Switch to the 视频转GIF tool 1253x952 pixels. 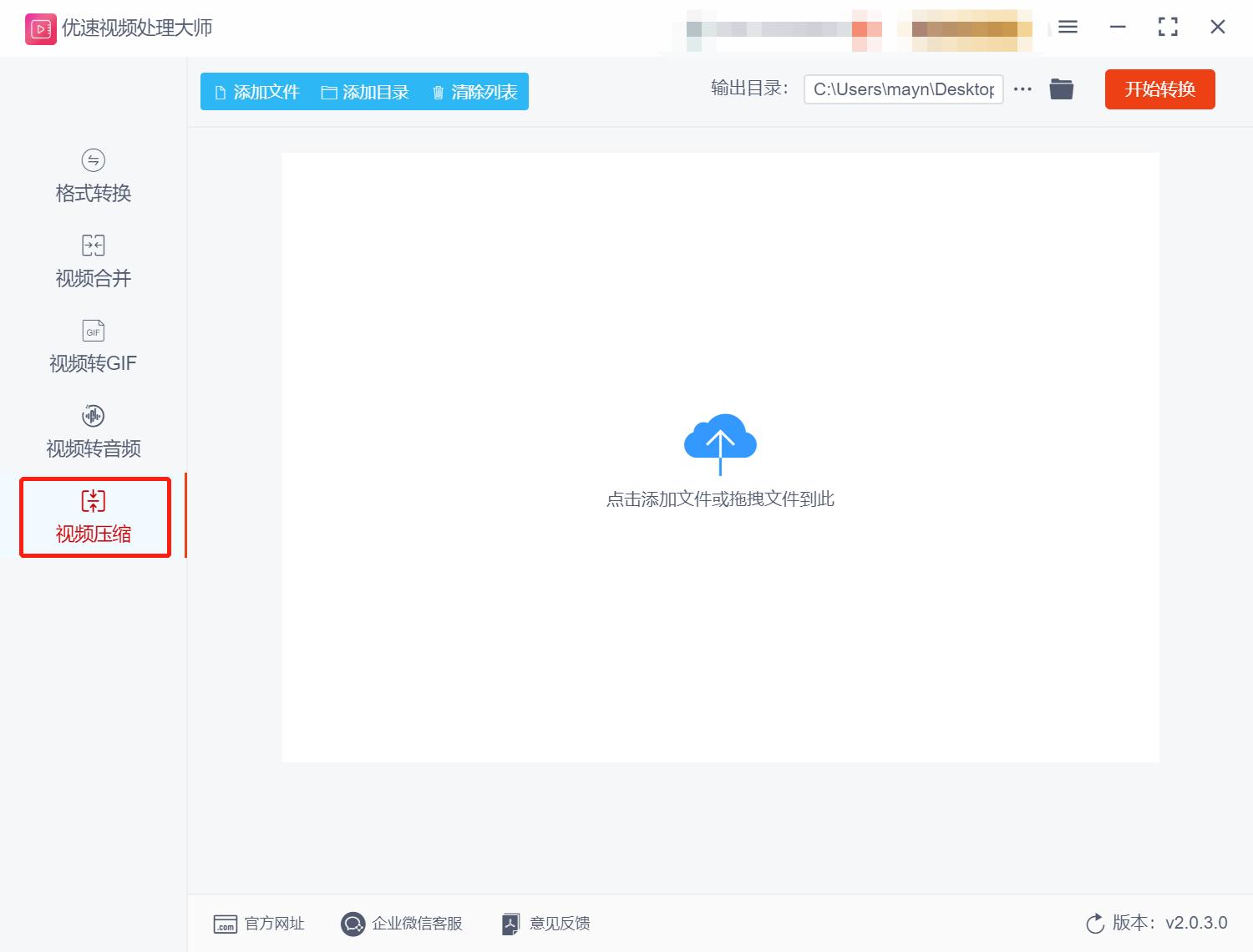click(92, 346)
